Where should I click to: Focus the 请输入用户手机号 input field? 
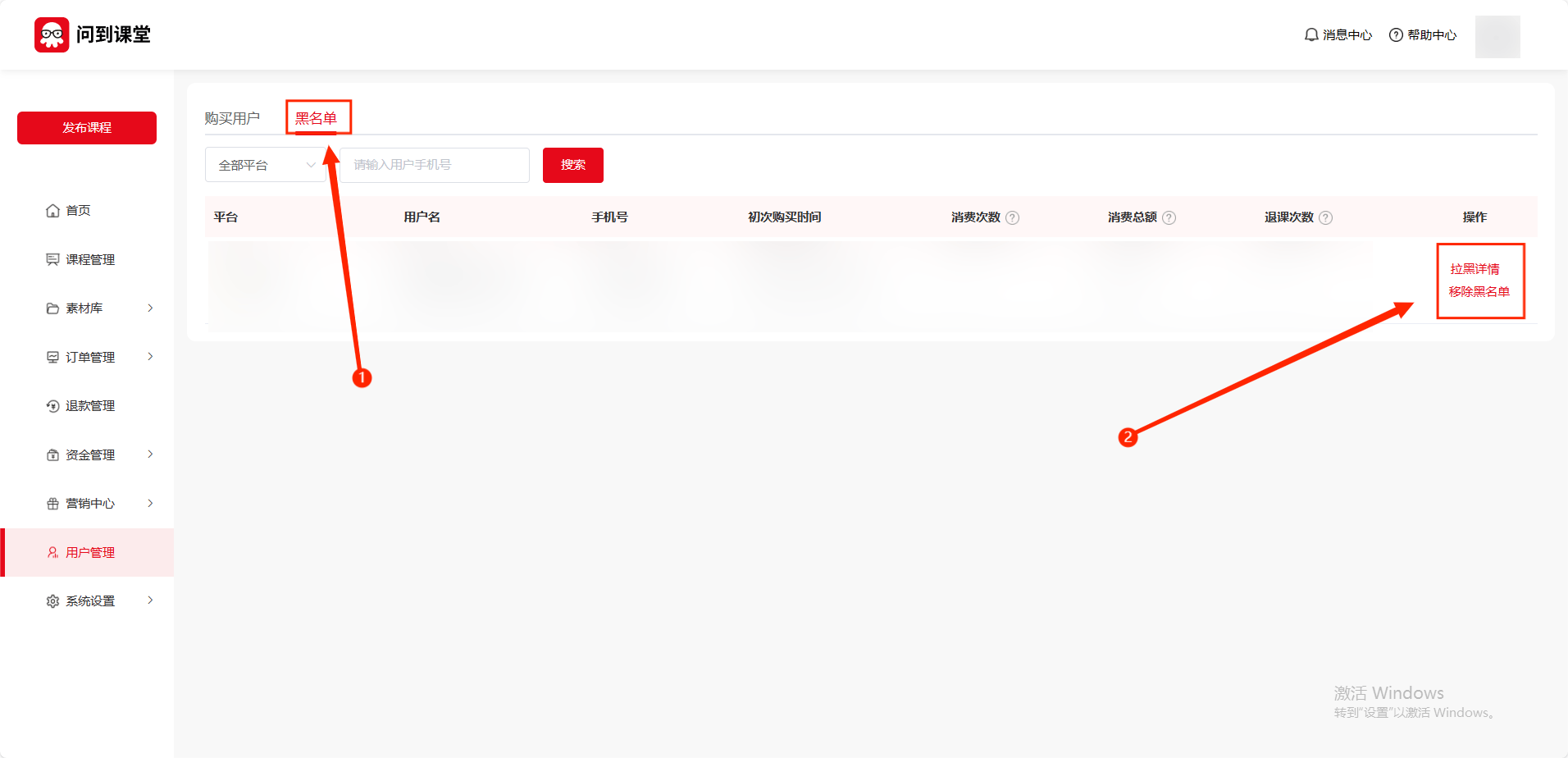click(x=435, y=165)
